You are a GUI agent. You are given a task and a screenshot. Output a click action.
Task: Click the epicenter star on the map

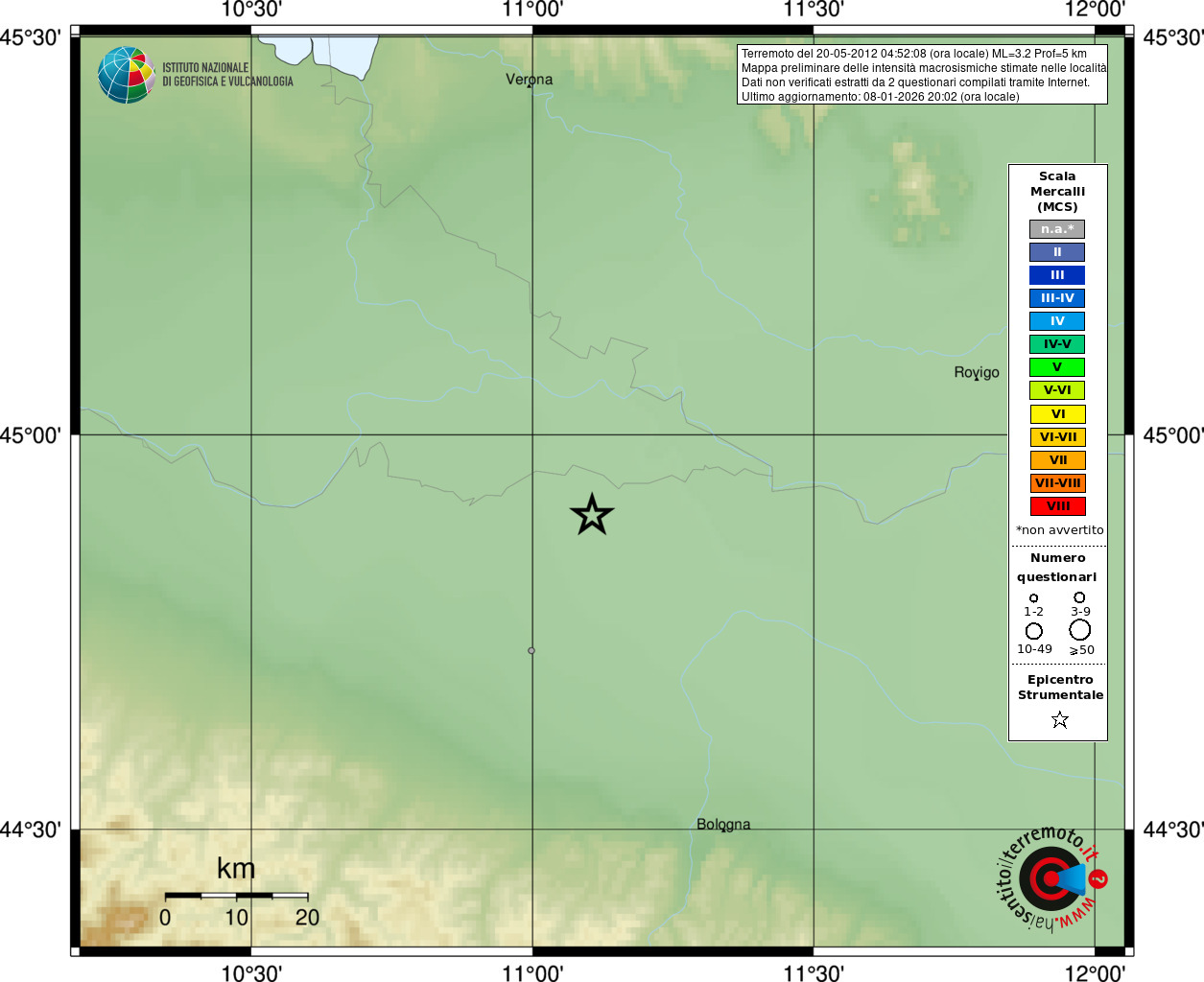click(592, 515)
